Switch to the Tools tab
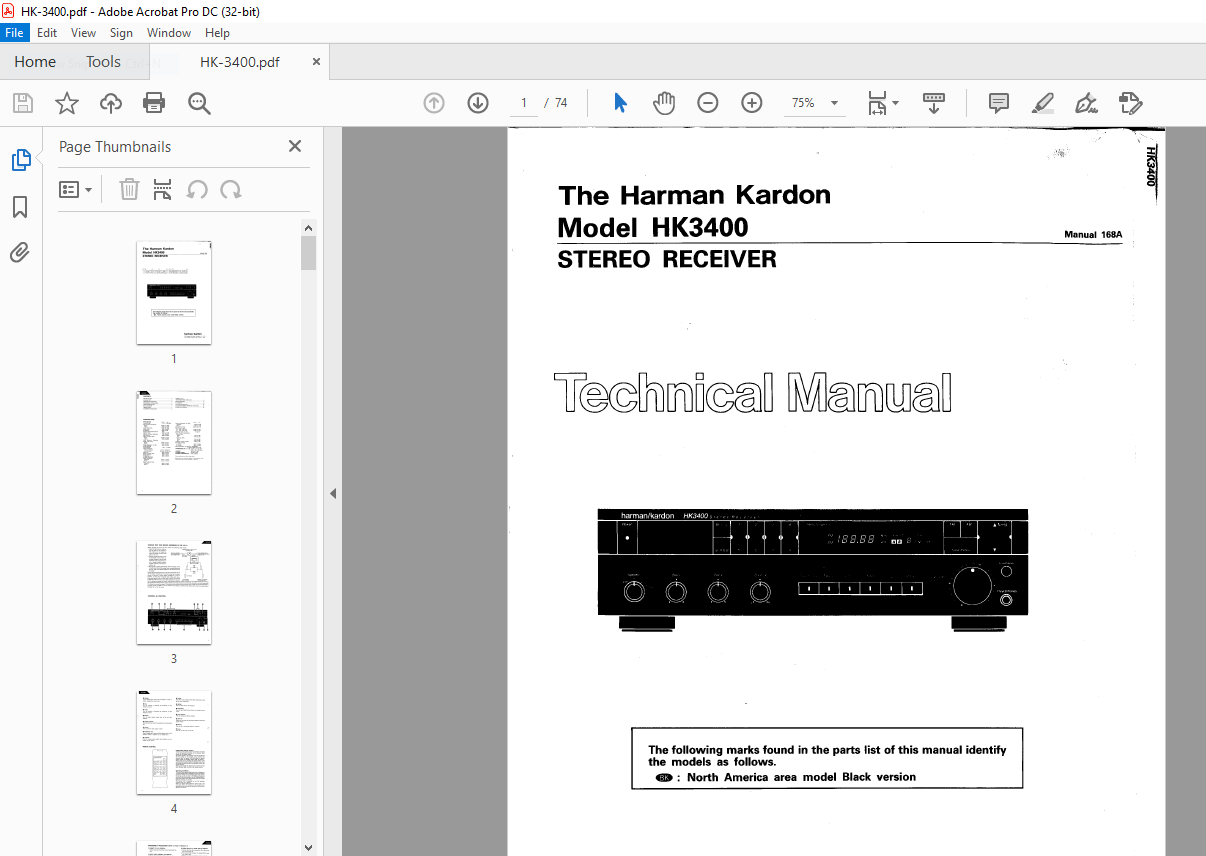 click(103, 62)
